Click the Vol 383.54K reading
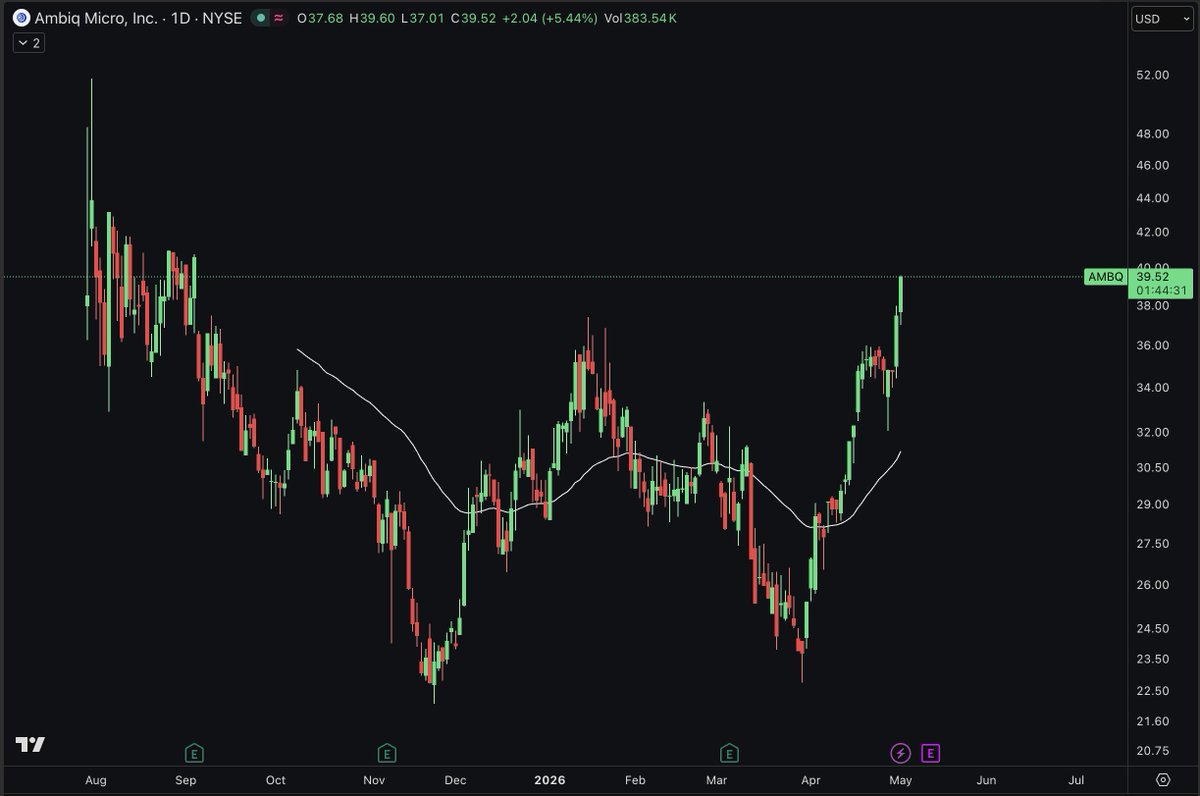The width and height of the screenshot is (1200, 796). [641, 18]
